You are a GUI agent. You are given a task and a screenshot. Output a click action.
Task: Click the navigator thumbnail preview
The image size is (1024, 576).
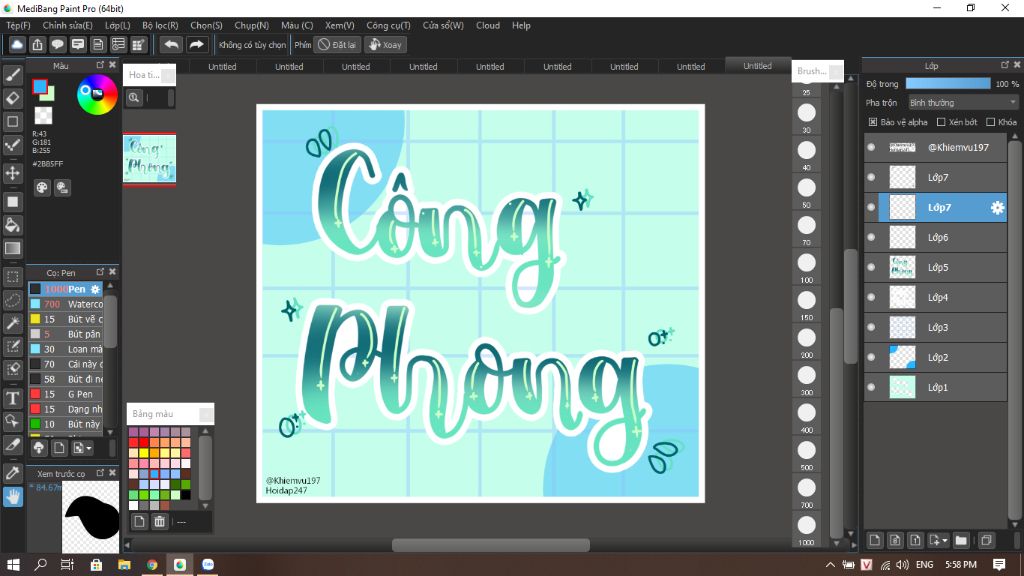coord(150,159)
